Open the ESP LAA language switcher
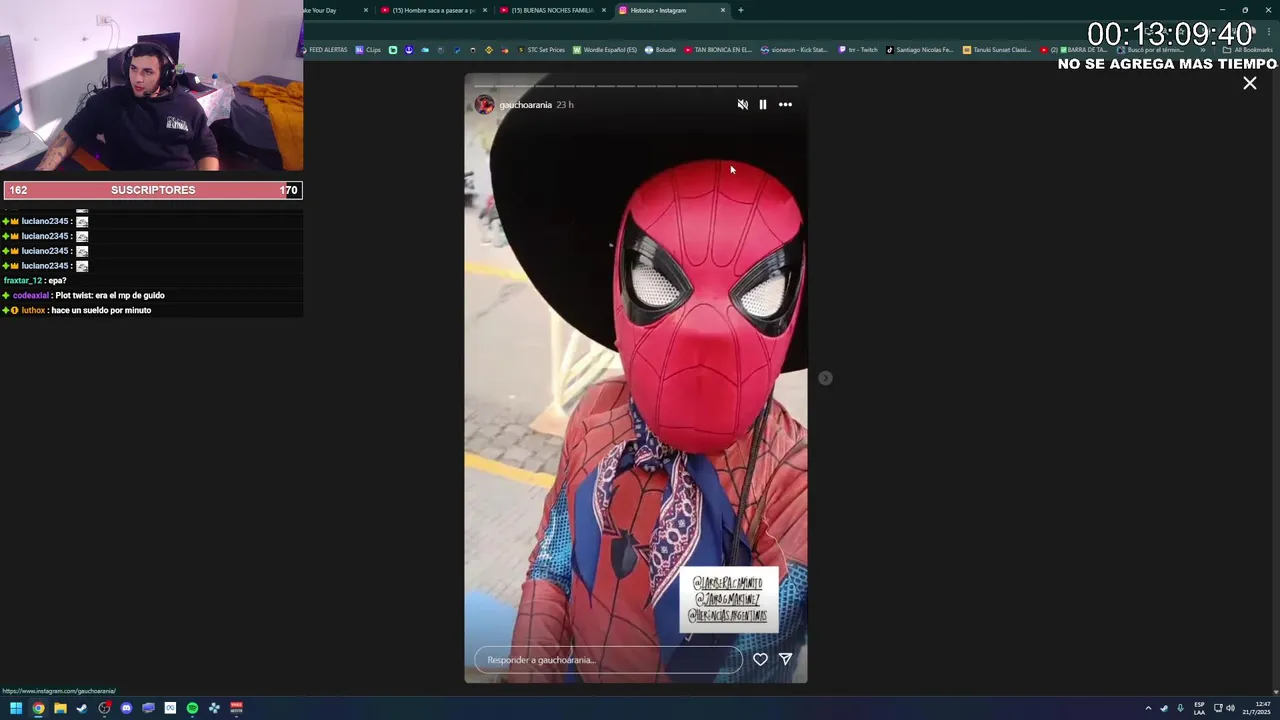This screenshot has height=720, width=1280. click(x=1199, y=708)
